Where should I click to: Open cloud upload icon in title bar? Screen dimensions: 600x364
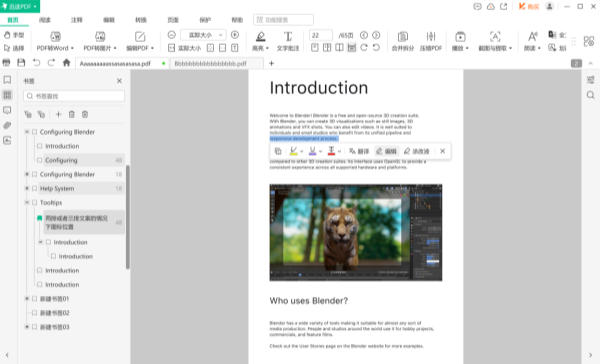[491, 7]
